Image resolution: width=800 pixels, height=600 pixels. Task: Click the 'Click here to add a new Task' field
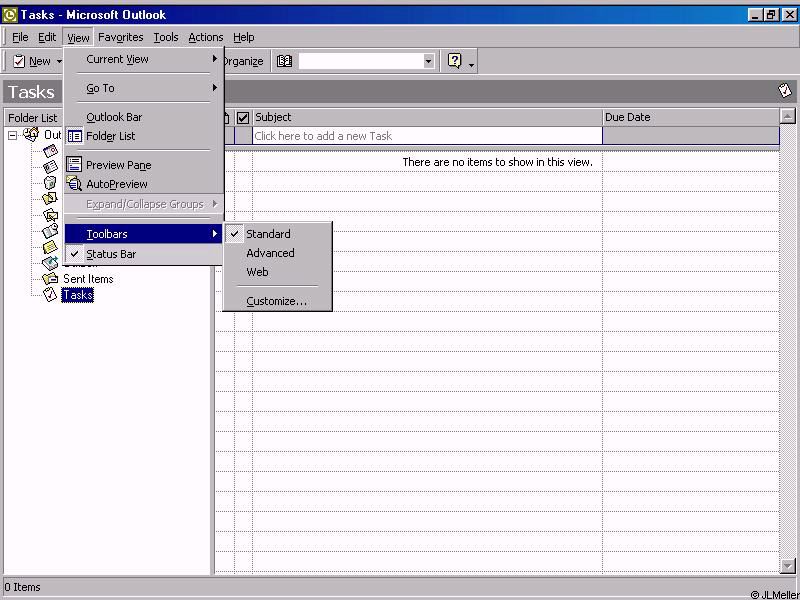coord(427,136)
